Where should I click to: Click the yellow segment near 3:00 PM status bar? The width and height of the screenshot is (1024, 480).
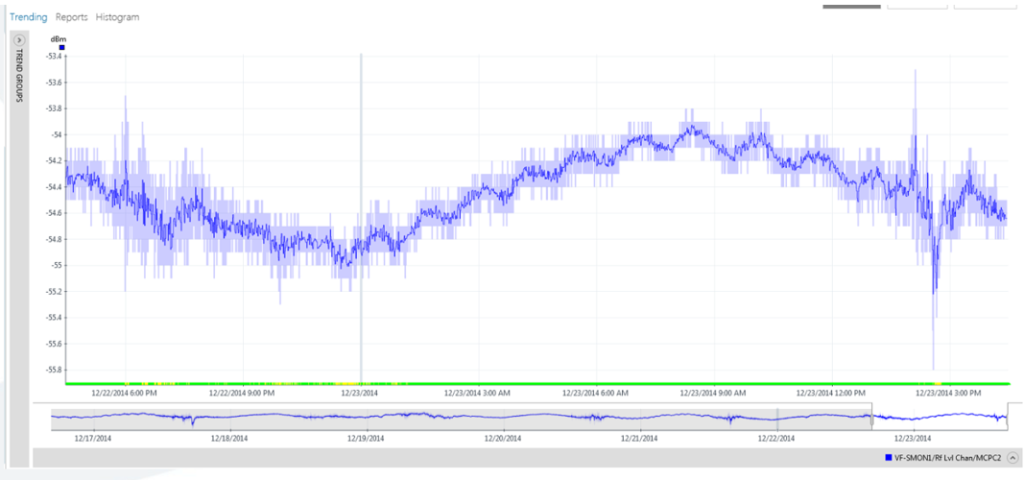click(937, 383)
